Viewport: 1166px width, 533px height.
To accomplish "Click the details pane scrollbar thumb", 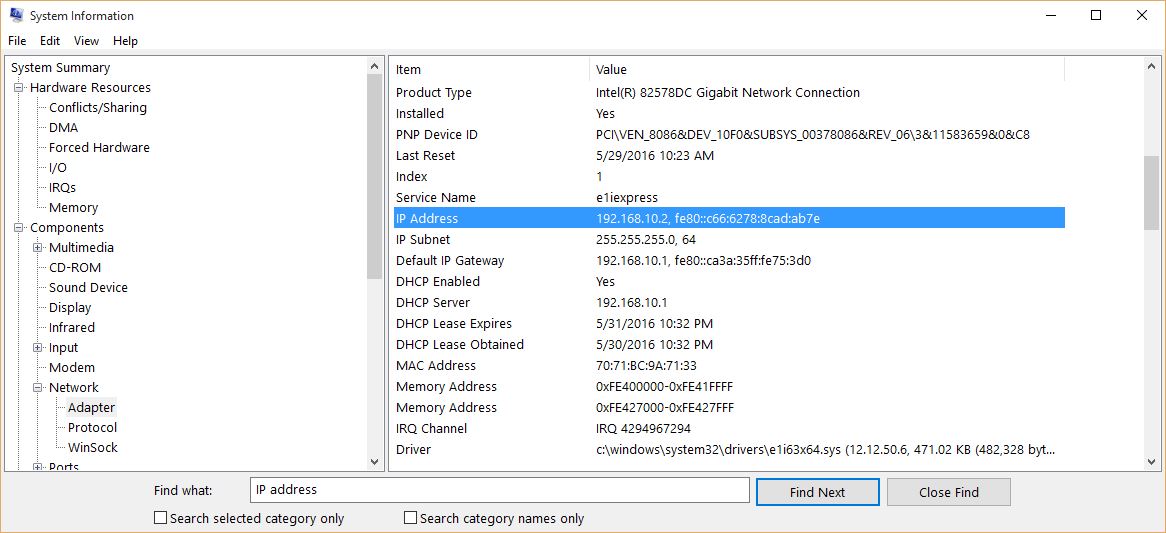I will coord(1151,193).
